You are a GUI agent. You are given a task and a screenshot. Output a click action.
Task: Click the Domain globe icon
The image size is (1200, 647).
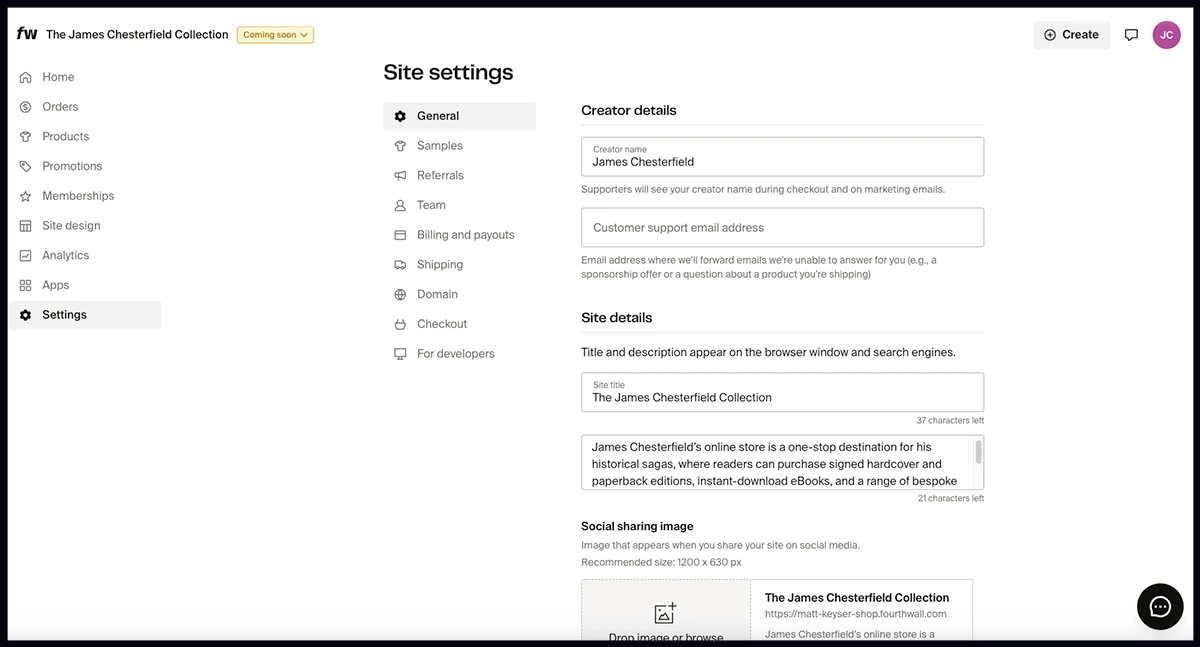pyautogui.click(x=400, y=295)
